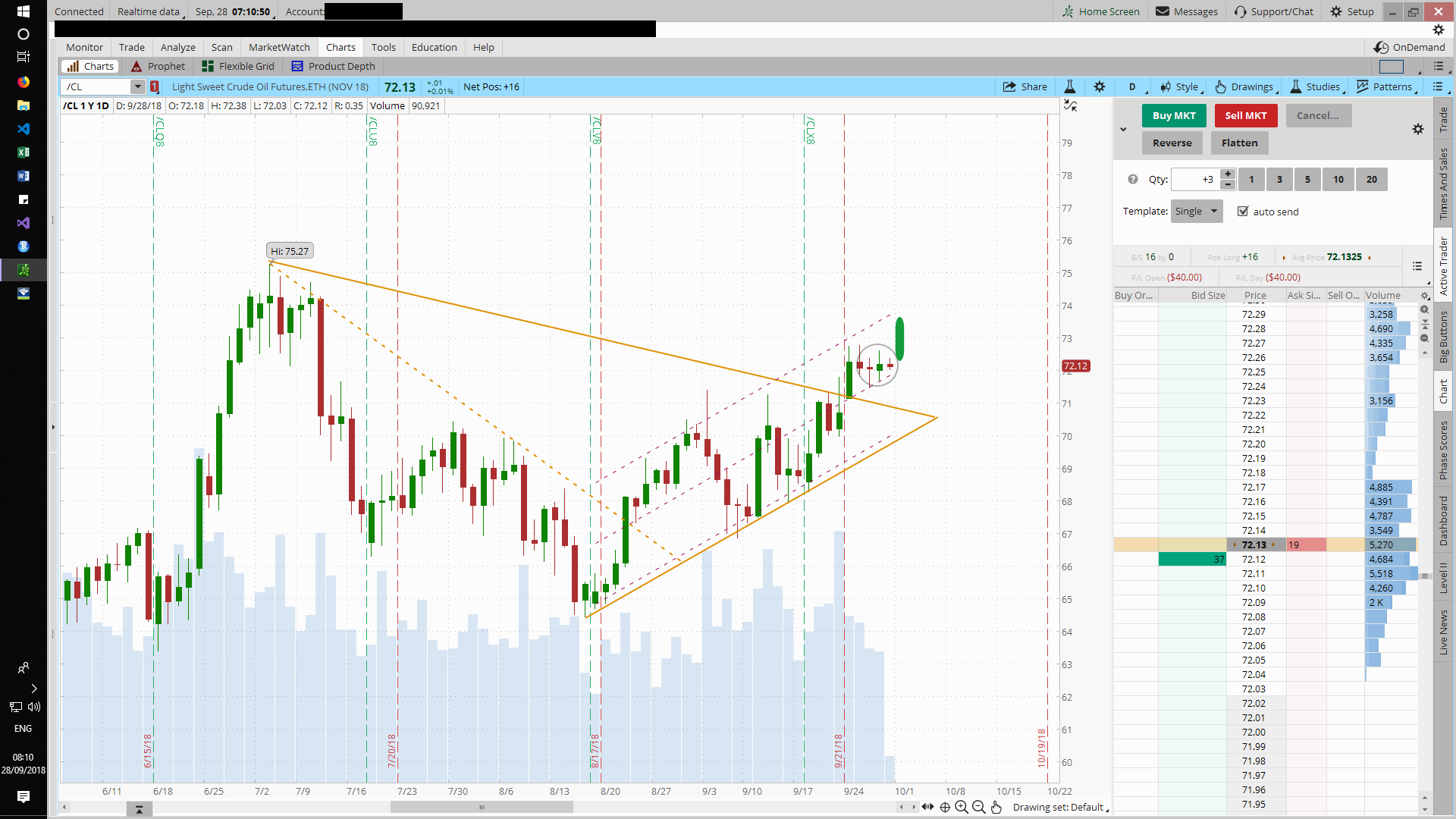
Task: Click the chart zoom out magnifier
Action: click(979, 807)
